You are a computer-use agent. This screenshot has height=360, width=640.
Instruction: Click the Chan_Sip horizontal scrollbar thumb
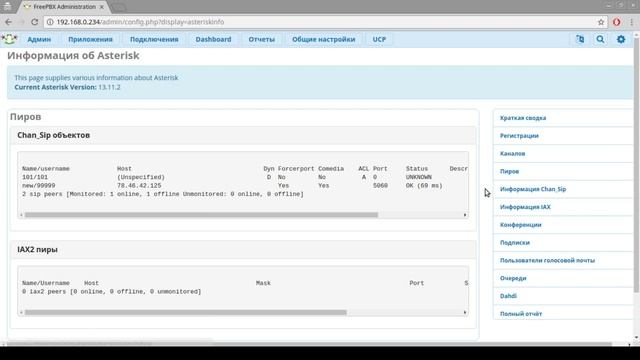coord(201,215)
